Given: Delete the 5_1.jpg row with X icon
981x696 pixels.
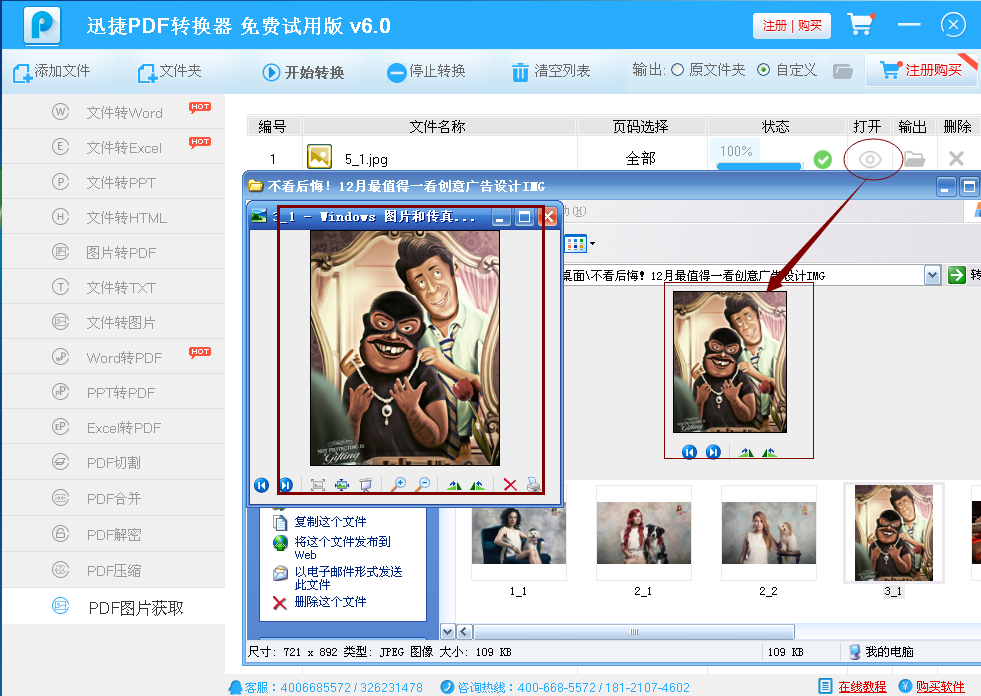Looking at the screenshot, I should [956, 158].
